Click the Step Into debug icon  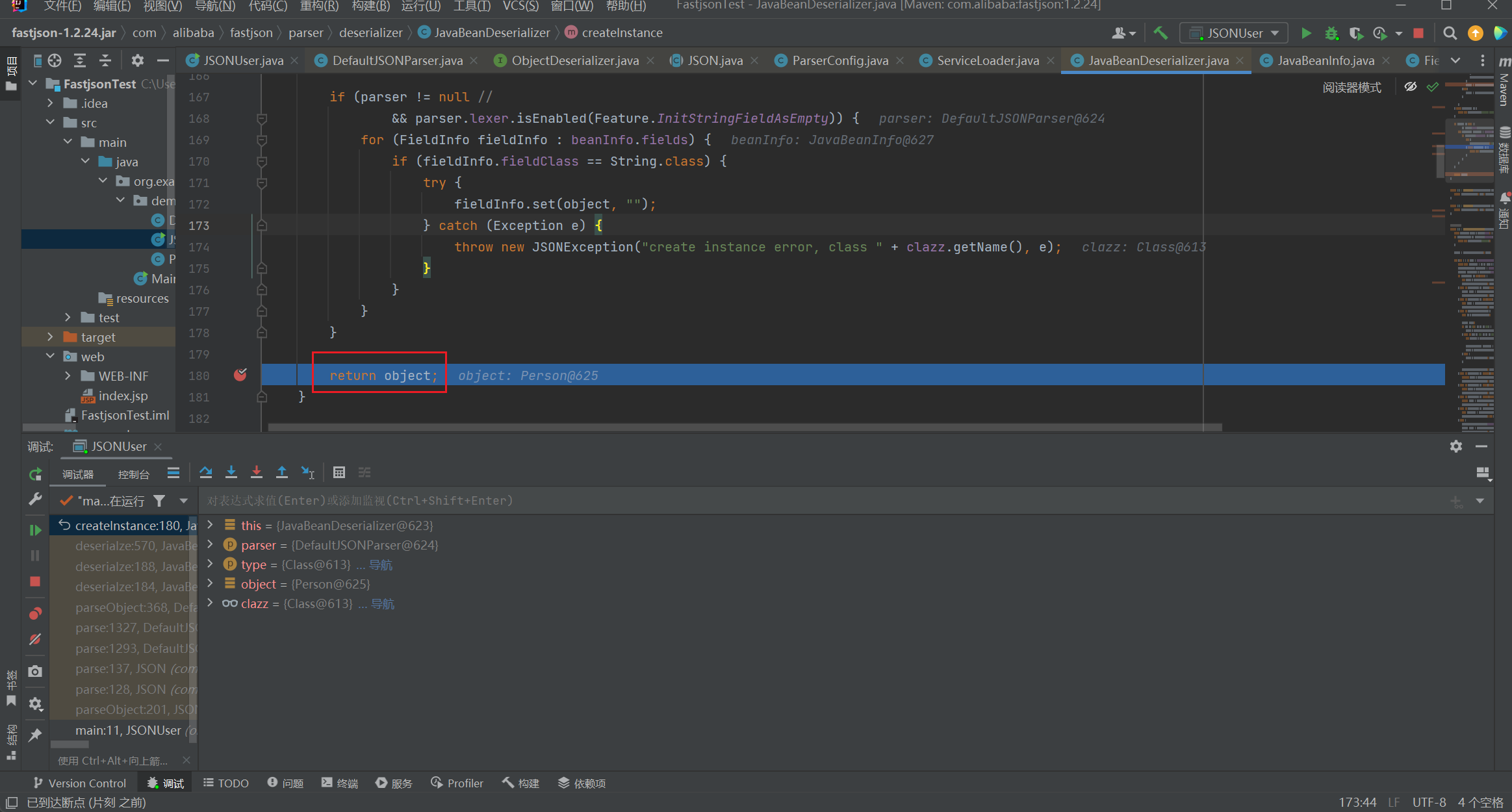tap(231, 472)
